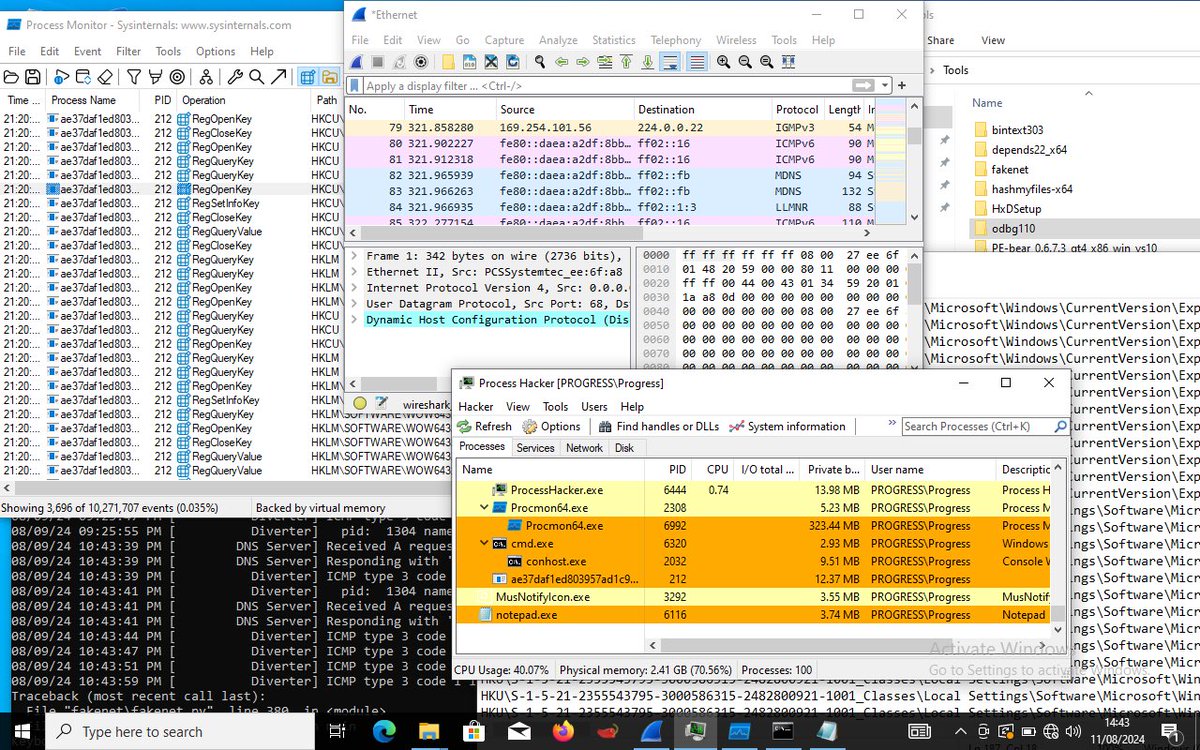Open the Statistics menu in Wireshark
The height and width of the screenshot is (750, 1200).
pyautogui.click(x=614, y=40)
